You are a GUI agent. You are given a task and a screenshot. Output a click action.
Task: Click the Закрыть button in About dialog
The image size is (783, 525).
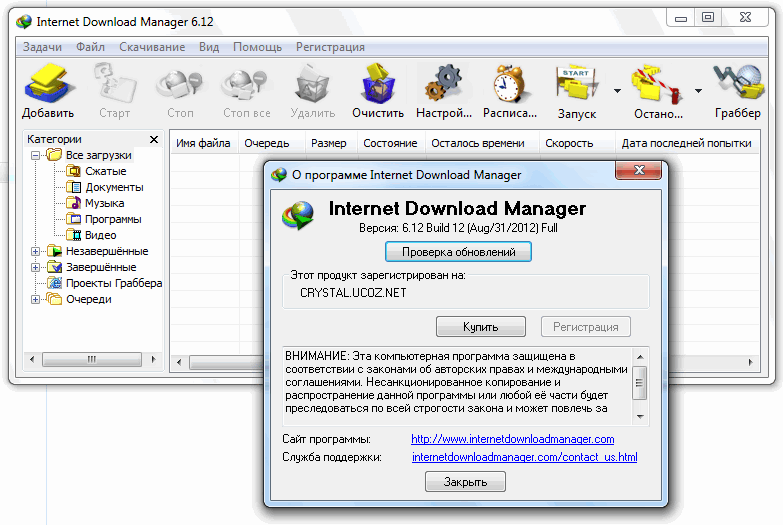pos(465,482)
